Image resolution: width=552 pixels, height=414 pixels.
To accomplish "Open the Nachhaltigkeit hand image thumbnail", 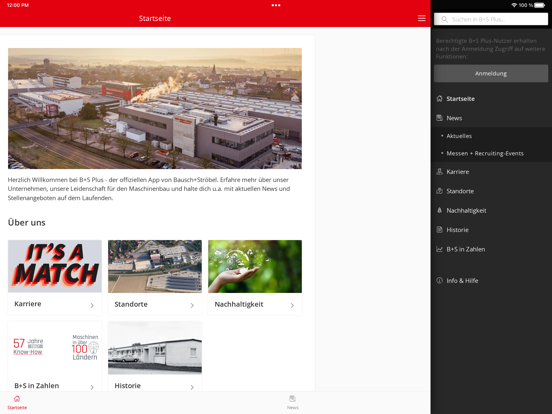I will point(255,266).
